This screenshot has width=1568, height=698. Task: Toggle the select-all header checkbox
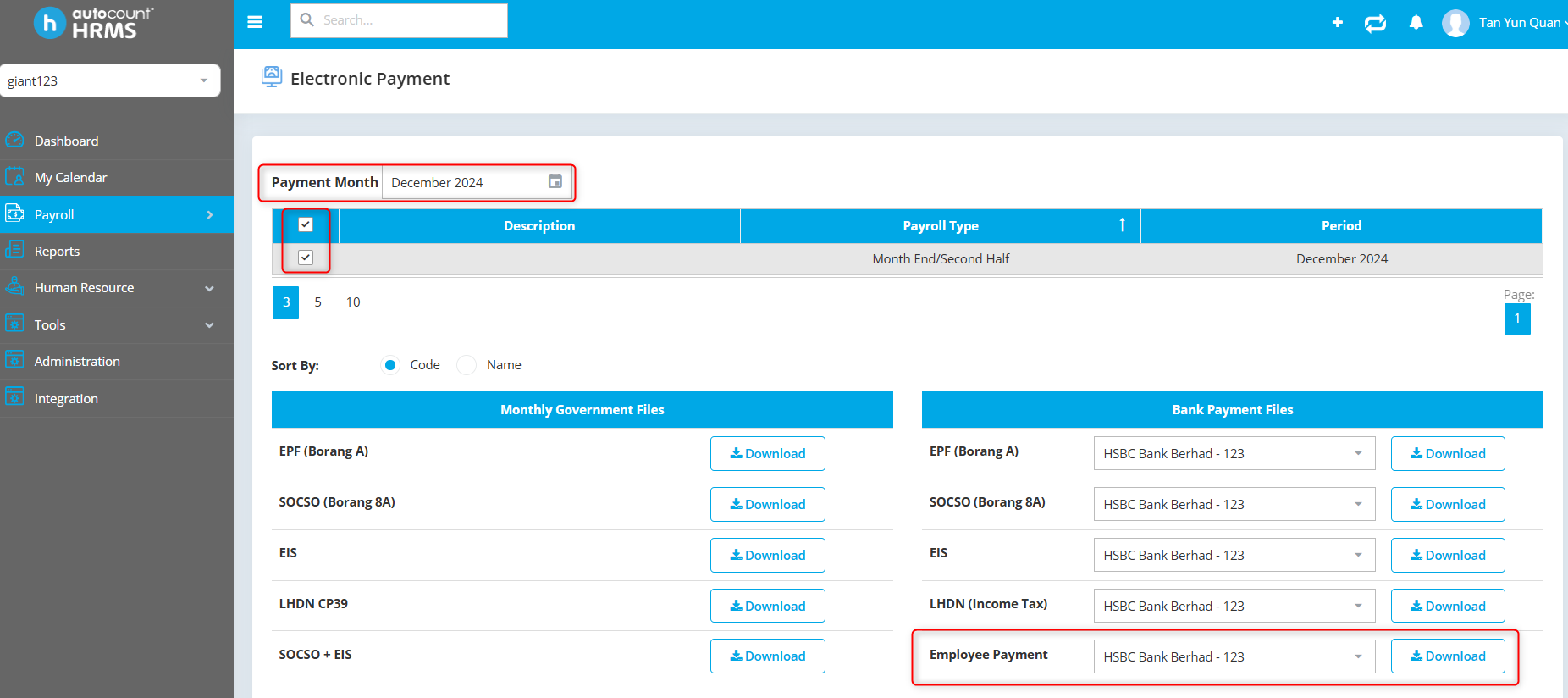click(306, 224)
